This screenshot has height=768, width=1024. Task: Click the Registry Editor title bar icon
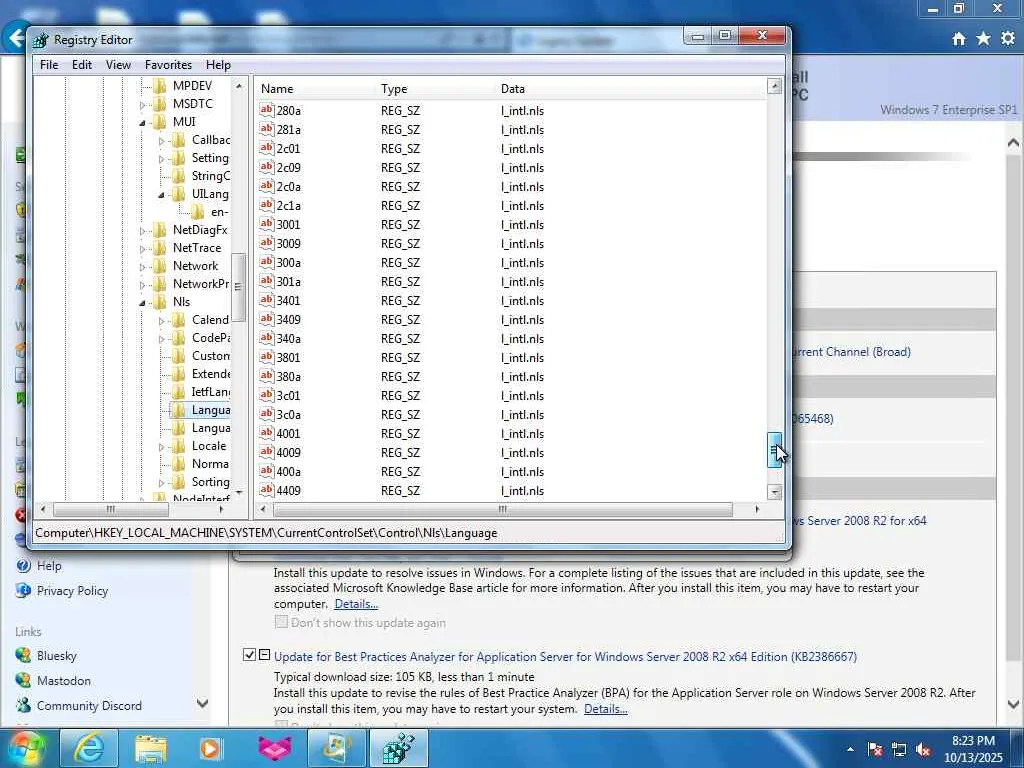pyautogui.click(x=40, y=40)
